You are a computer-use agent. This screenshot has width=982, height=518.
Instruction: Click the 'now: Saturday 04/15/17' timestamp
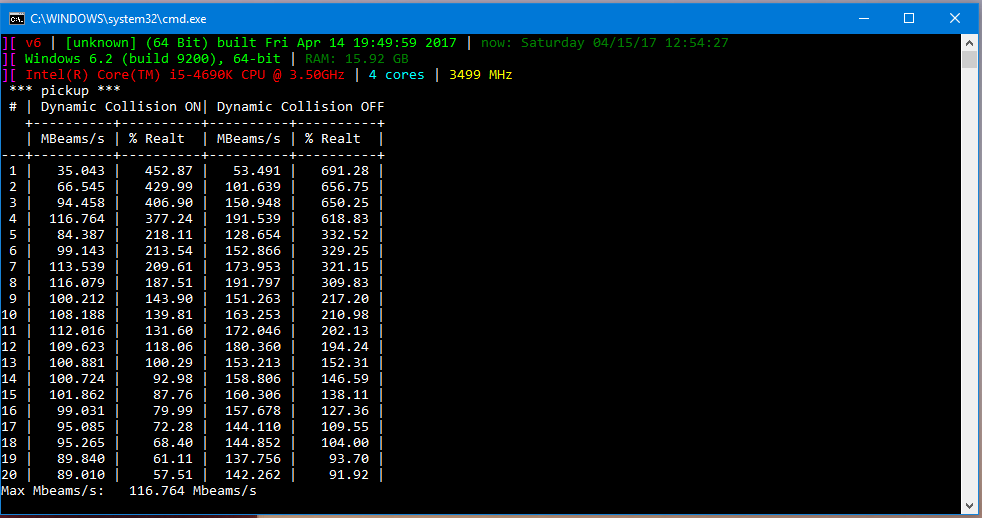coord(569,43)
